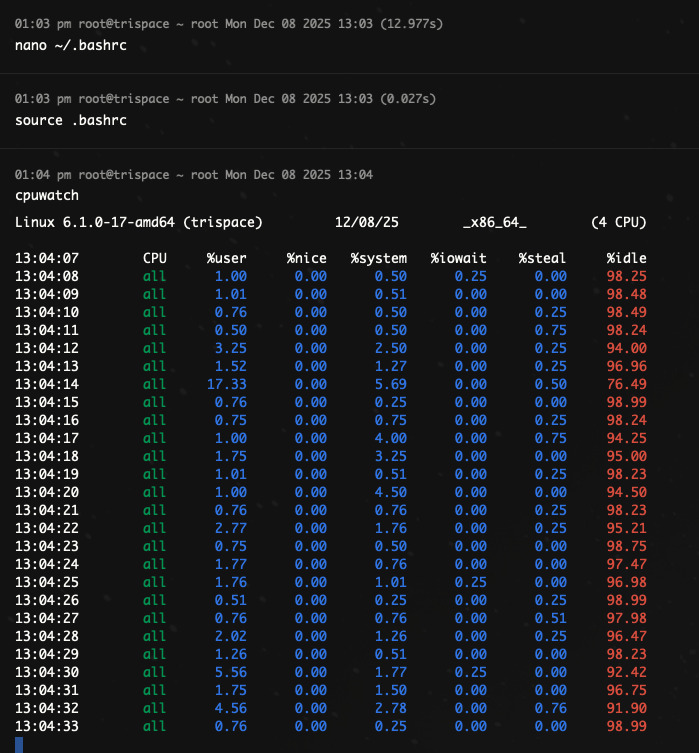Click the %idle value 97.47
Screen dimensions: 699x753
tap(627, 564)
